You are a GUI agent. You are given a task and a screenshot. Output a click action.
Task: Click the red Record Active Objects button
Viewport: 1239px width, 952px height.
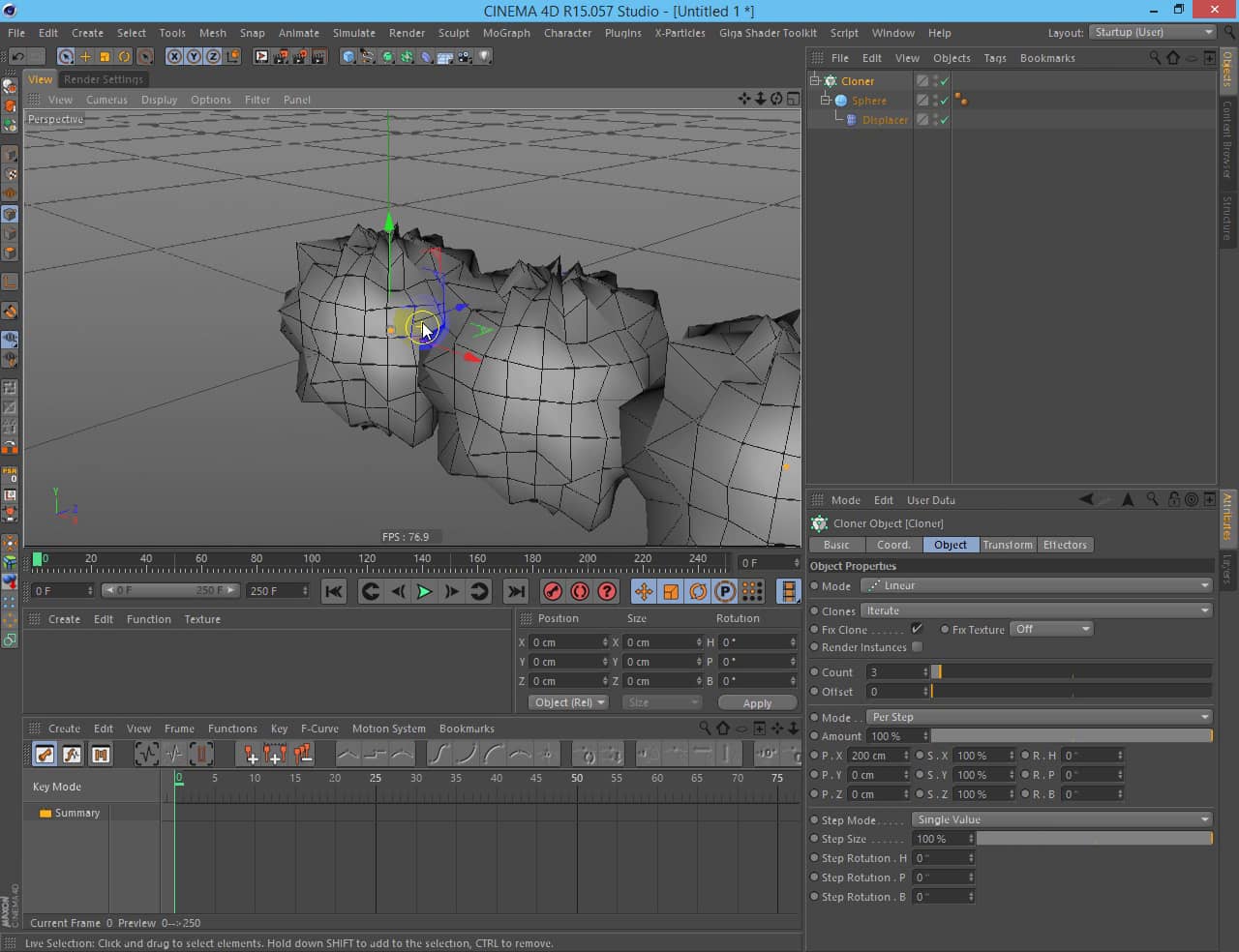click(x=553, y=591)
